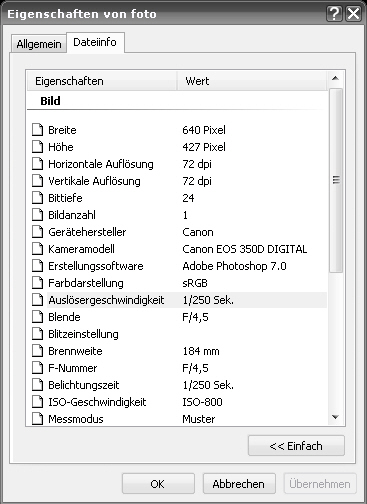Click the icon next to Auslösergeschwindigkeit

click(38, 300)
